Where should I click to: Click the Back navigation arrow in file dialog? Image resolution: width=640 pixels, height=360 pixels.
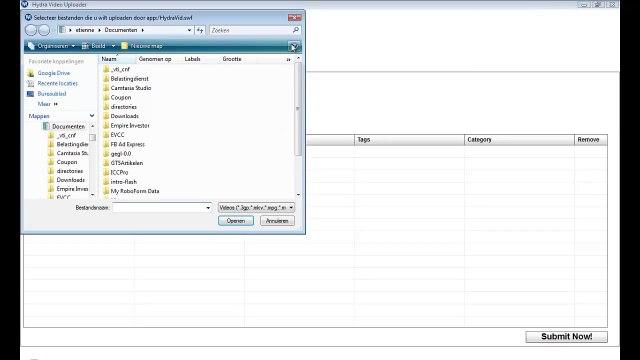tap(31, 30)
